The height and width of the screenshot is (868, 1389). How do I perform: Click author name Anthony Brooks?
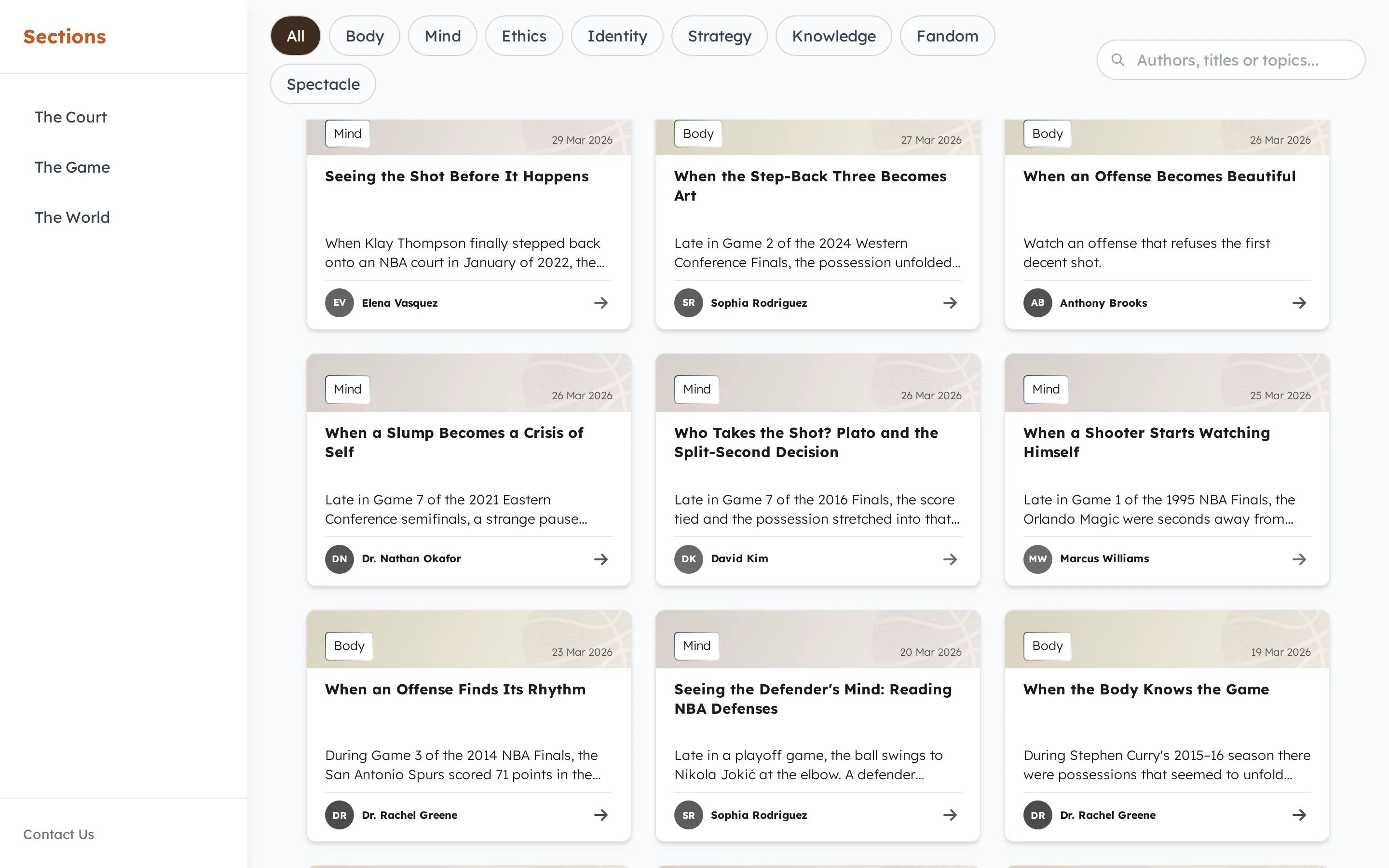click(x=1103, y=302)
